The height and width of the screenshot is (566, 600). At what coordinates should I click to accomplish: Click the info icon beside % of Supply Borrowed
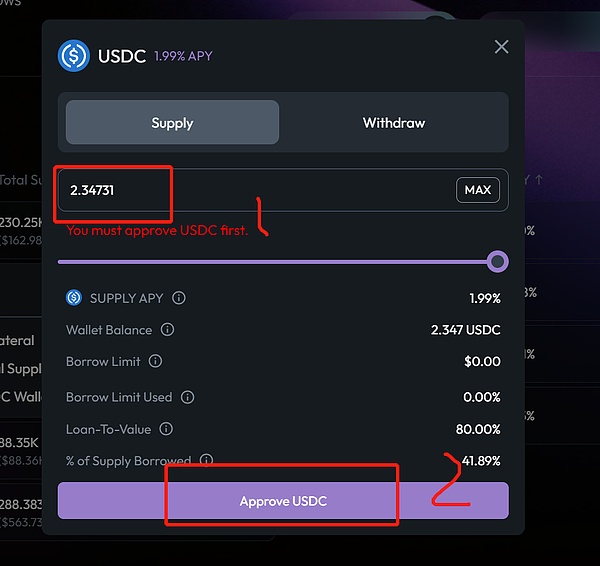click(x=206, y=461)
